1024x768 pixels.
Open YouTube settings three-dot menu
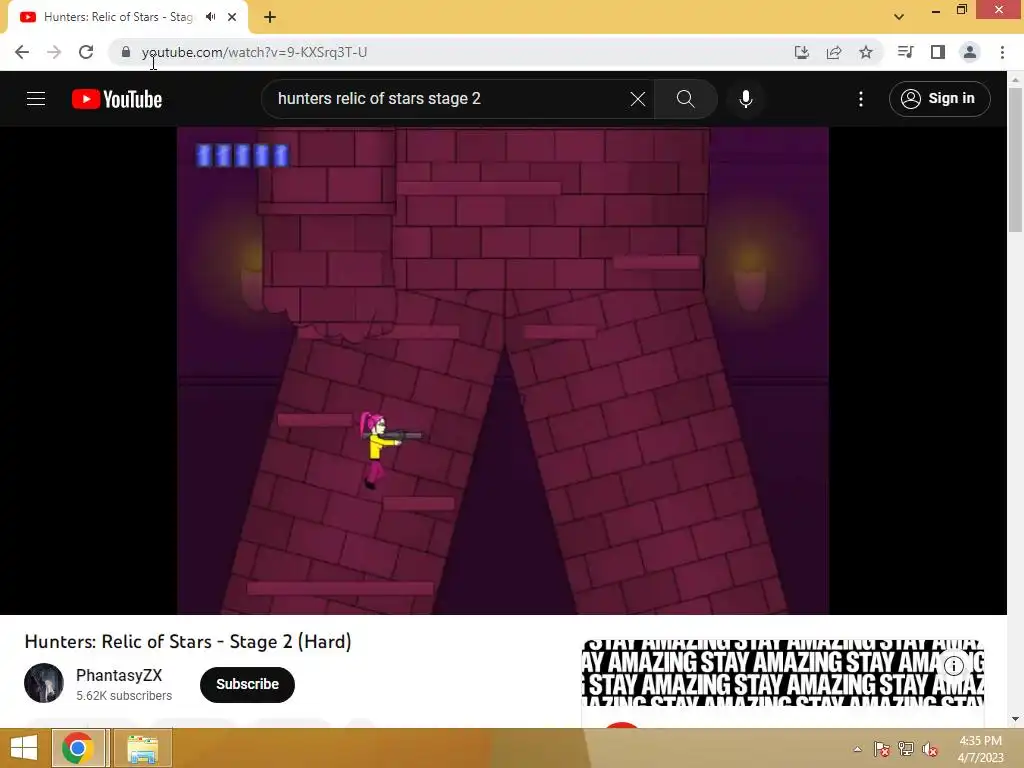coord(861,99)
